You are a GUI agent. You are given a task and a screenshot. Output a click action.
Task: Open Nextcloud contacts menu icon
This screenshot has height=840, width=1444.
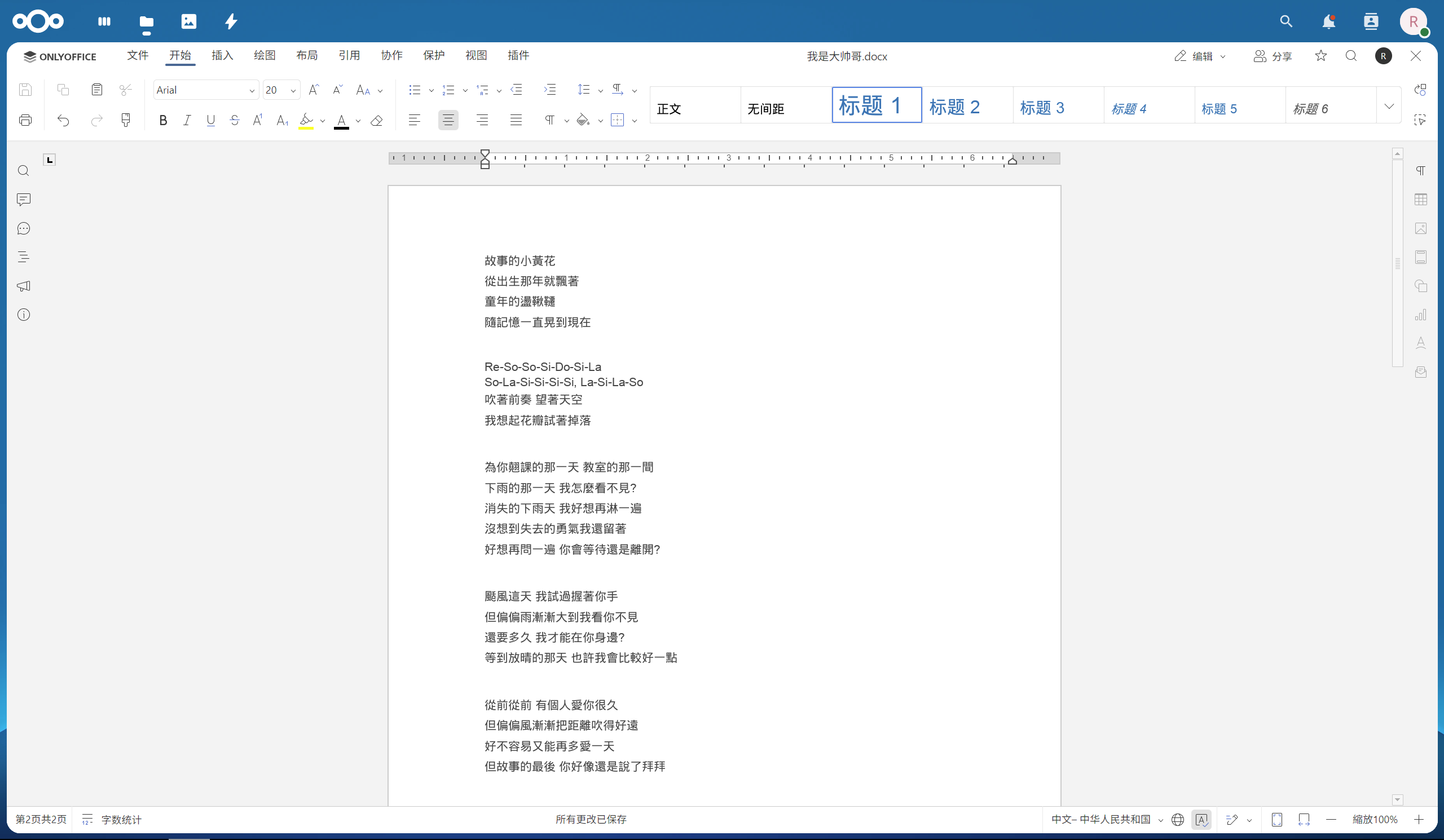click(1371, 22)
